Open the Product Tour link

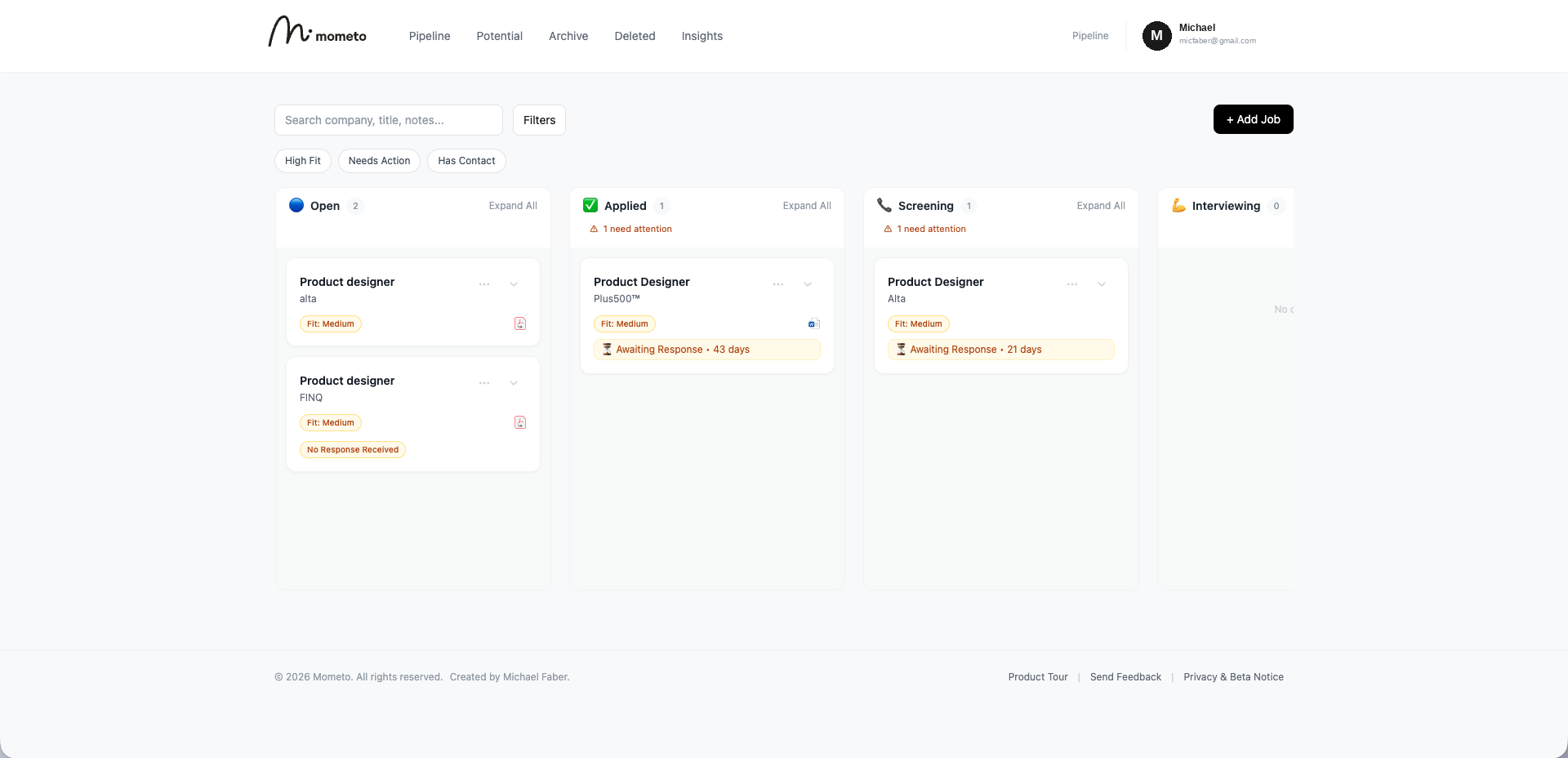pos(1038,677)
